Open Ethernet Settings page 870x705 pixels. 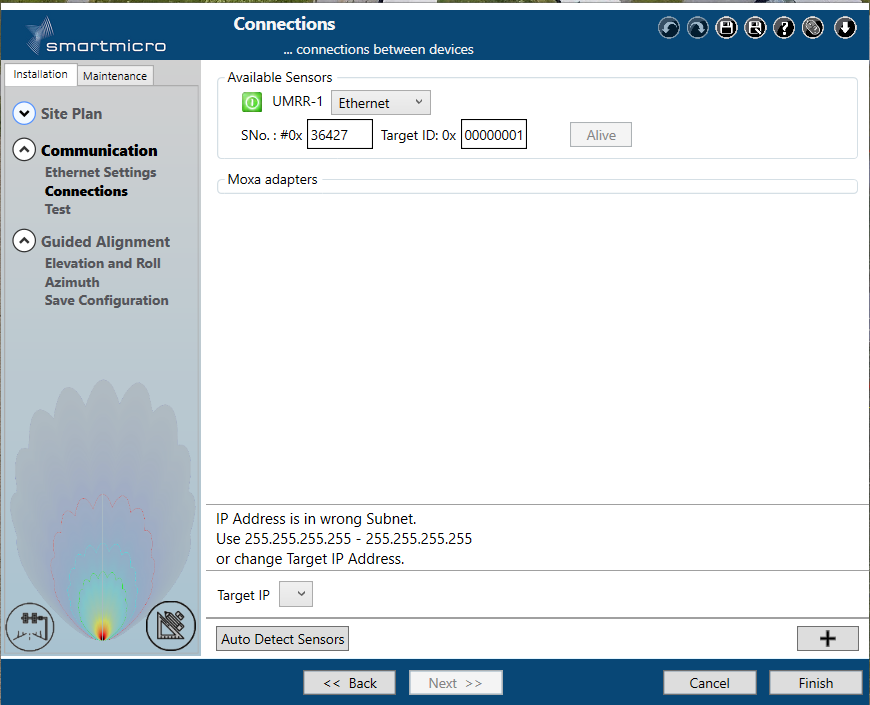(100, 173)
